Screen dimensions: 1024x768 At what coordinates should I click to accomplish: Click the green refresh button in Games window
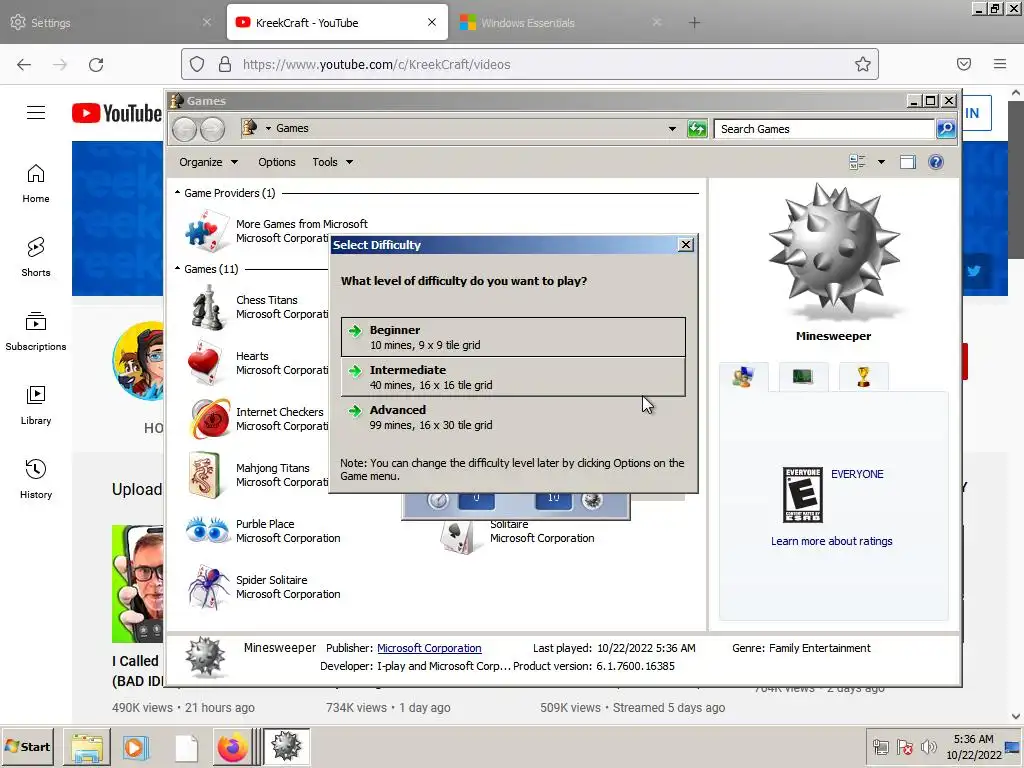[697, 129]
